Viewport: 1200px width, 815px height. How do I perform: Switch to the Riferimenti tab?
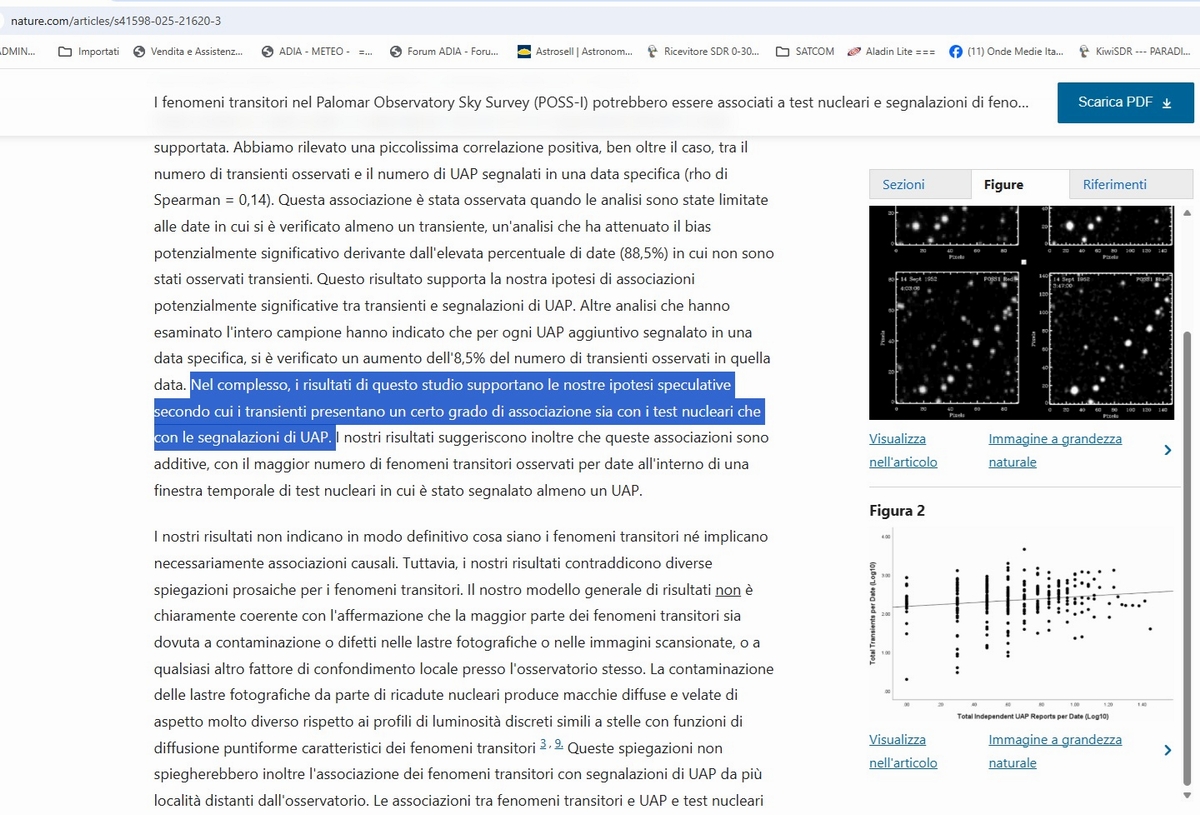click(x=1114, y=184)
